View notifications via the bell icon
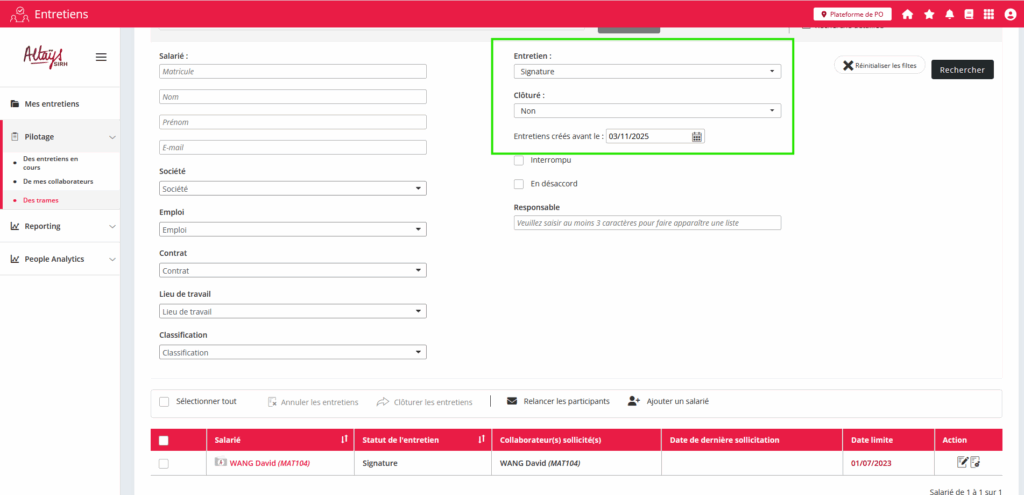1024x495 pixels. pyautogui.click(x=949, y=14)
